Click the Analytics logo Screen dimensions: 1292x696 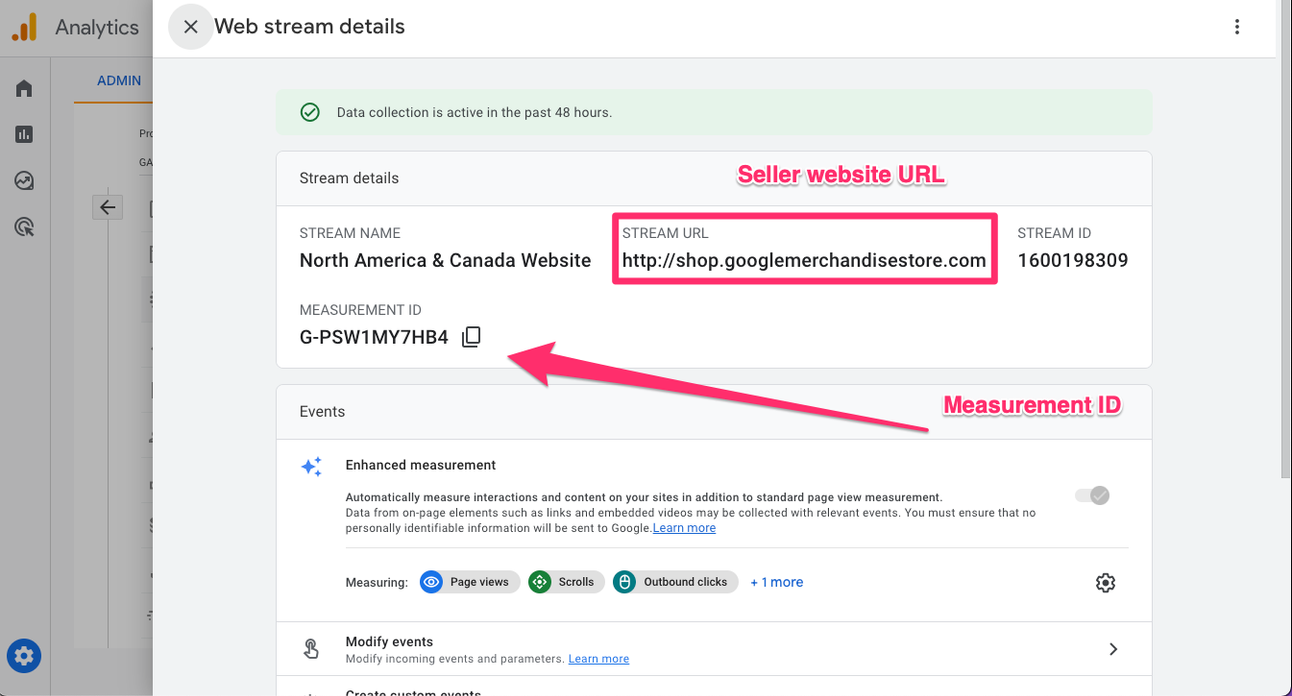coord(24,27)
